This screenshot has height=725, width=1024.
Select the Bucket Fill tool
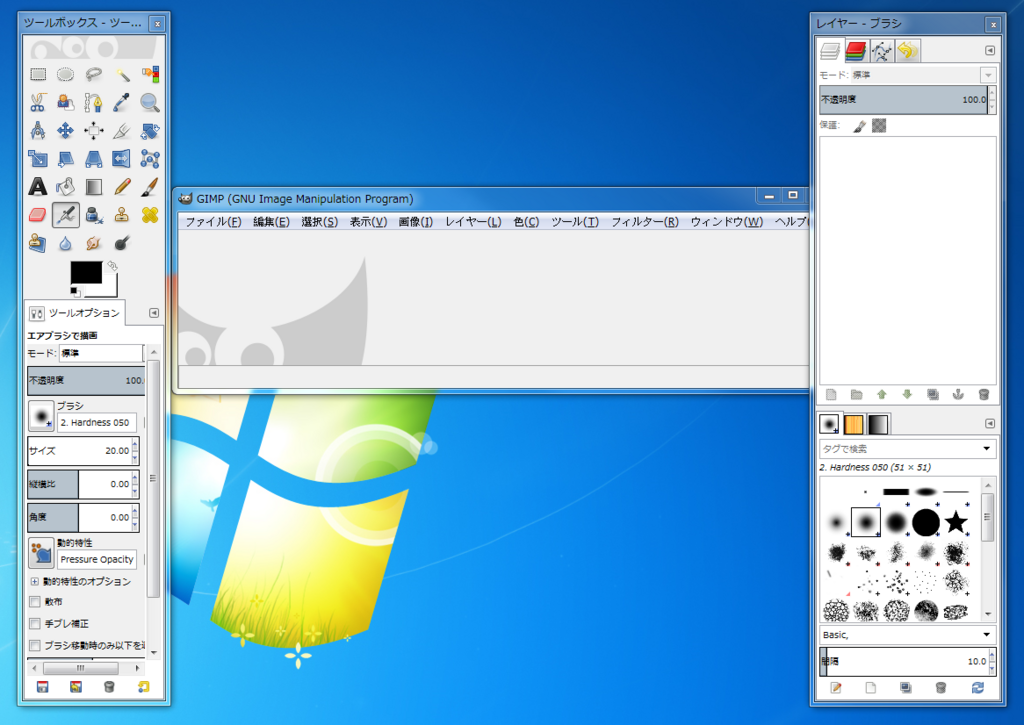point(65,187)
